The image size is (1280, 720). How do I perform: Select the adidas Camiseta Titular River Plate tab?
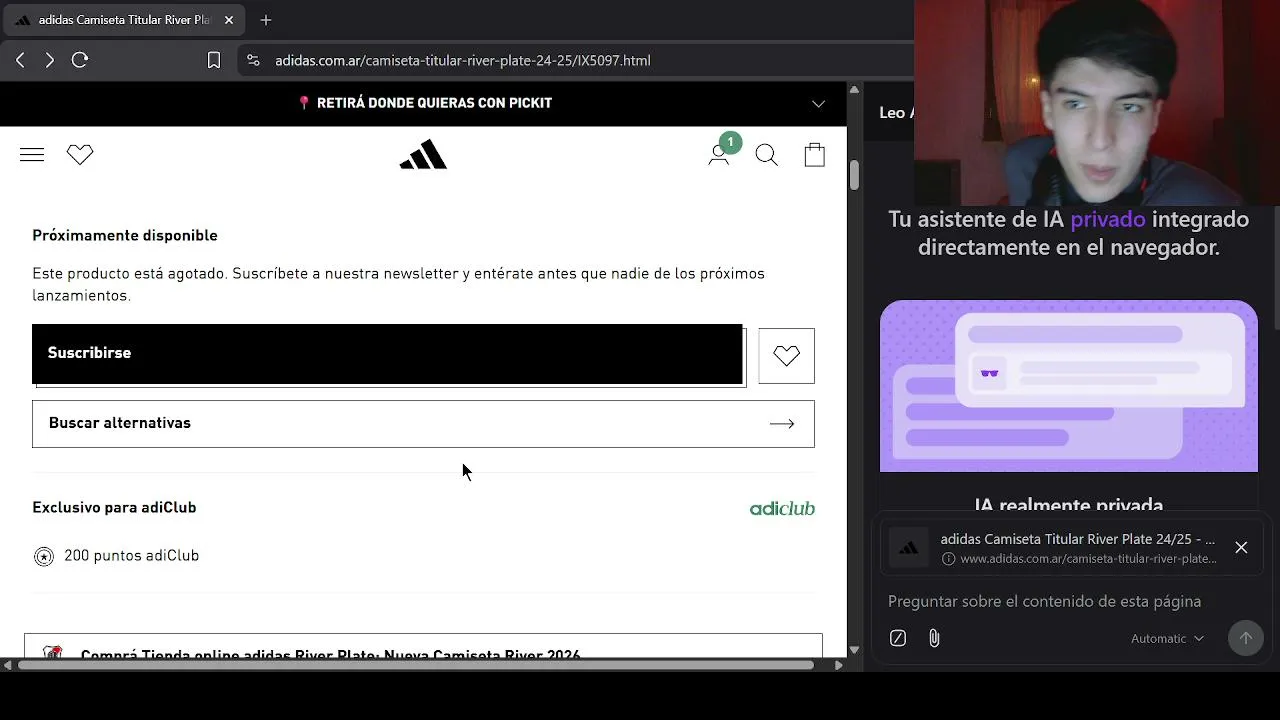124,20
